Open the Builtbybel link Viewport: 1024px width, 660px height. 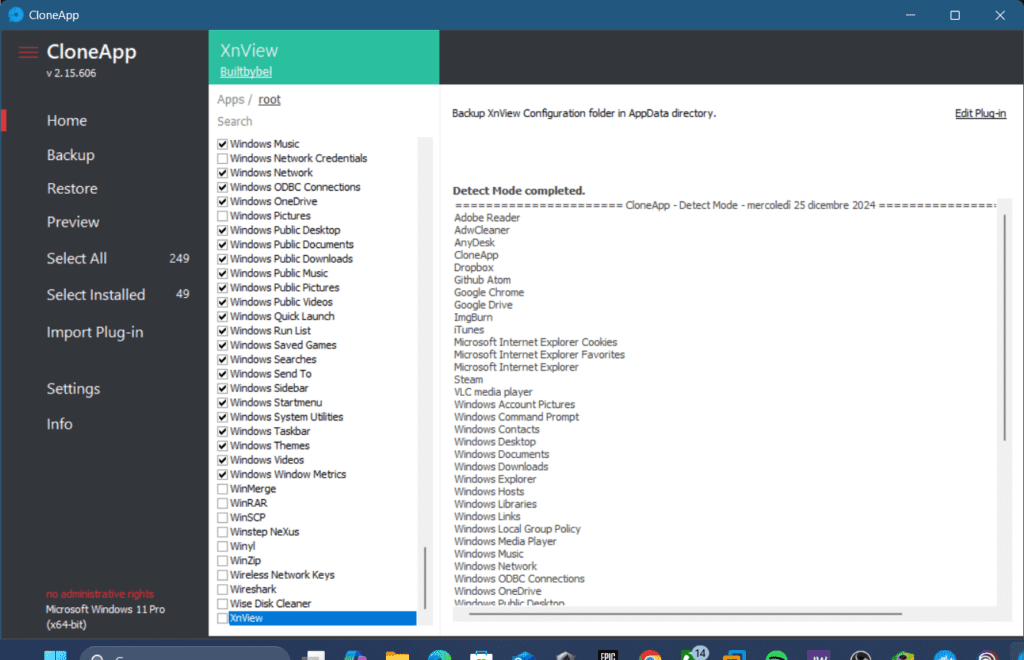[x=245, y=72]
